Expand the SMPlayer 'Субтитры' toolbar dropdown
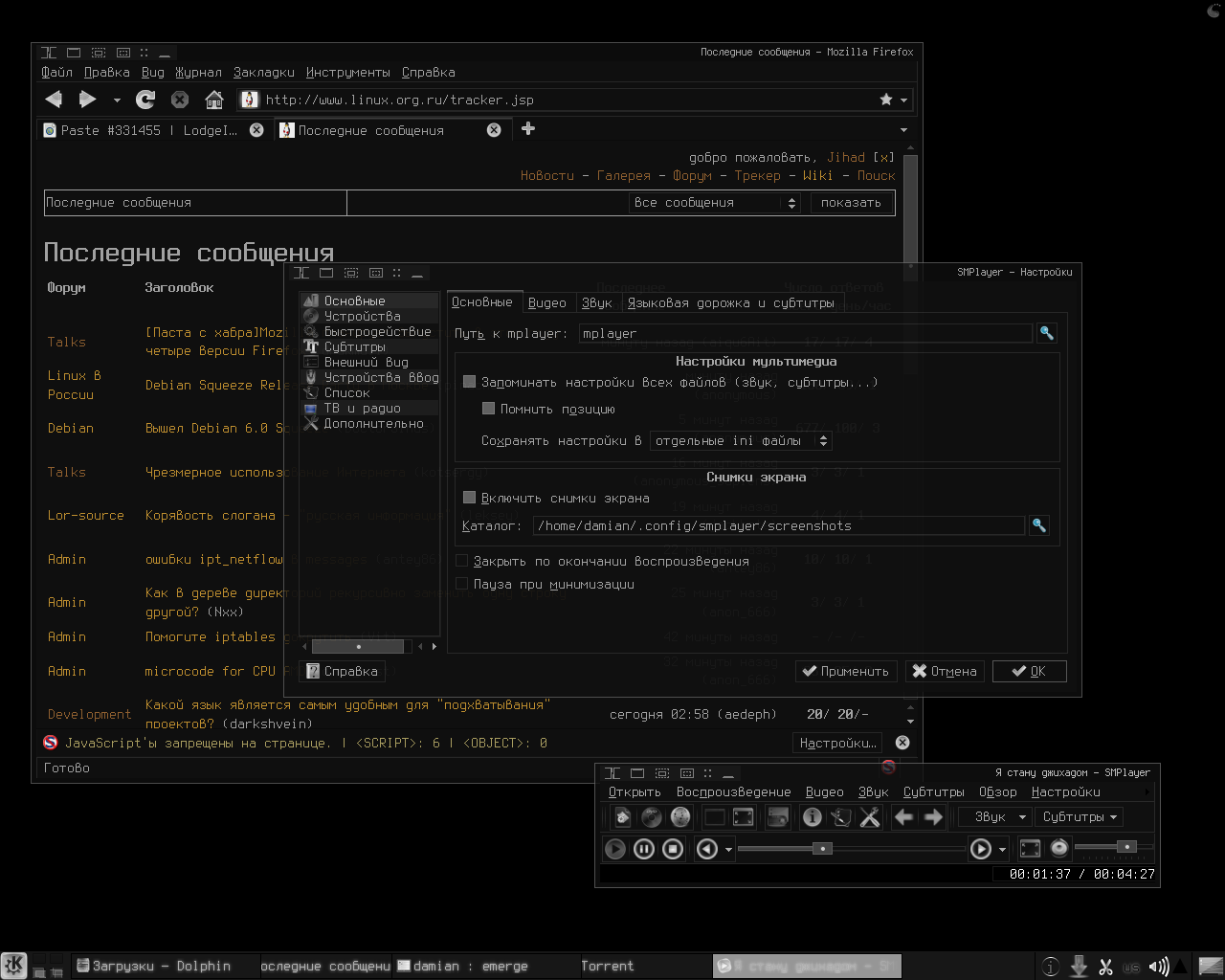This screenshot has height=980, width=1225. click(x=1080, y=816)
